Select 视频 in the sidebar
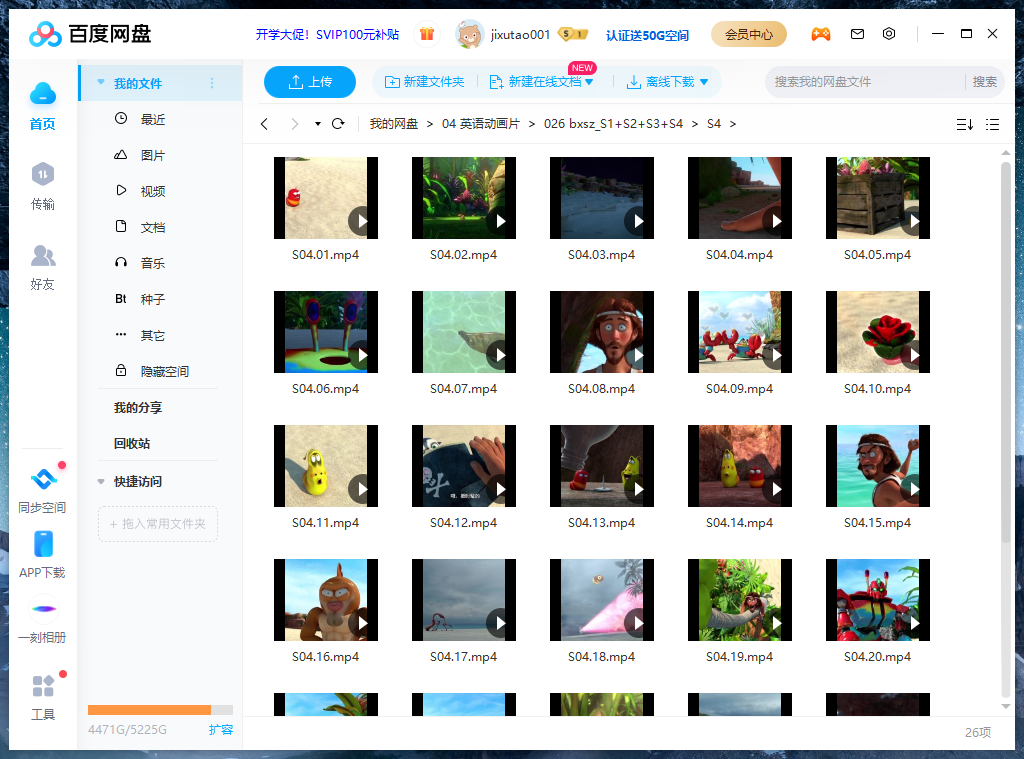The image size is (1024, 759). 159,191
